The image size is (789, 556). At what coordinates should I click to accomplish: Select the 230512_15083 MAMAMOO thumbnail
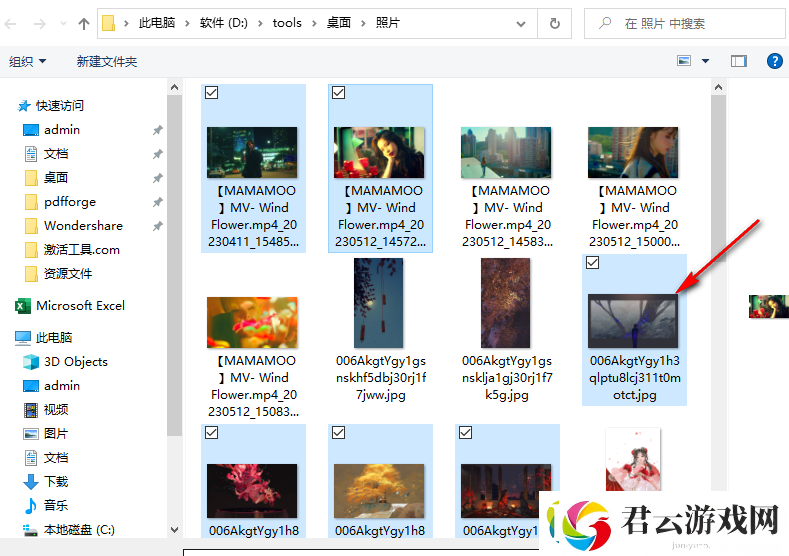[252, 323]
